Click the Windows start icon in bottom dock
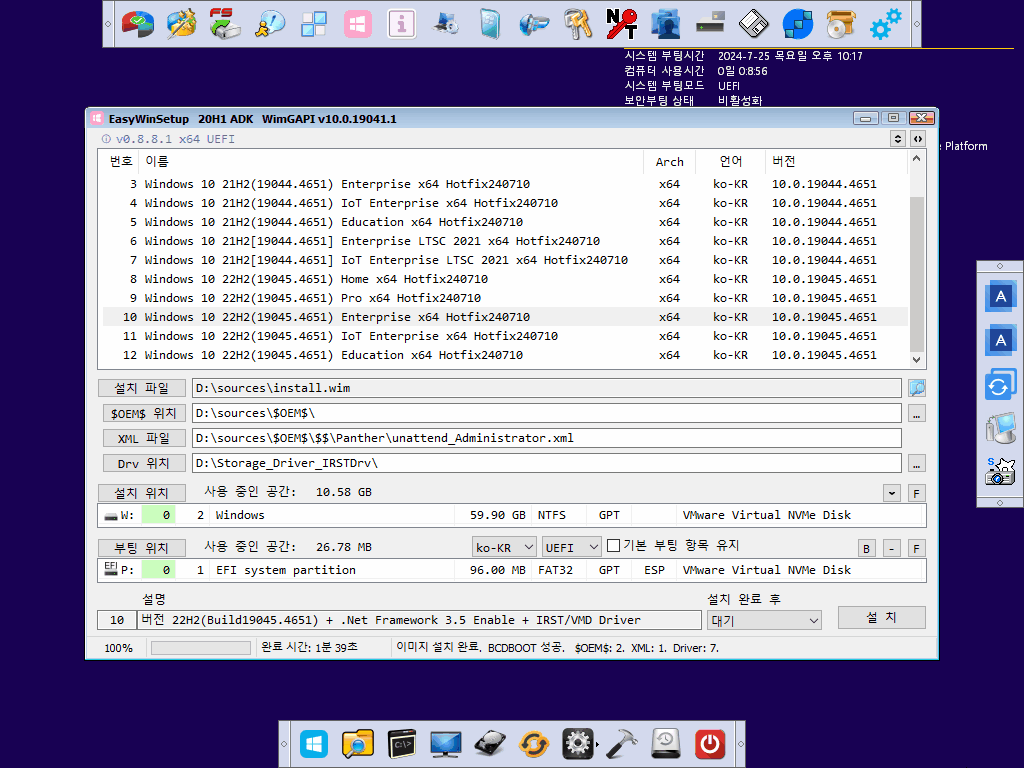Image resolution: width=1024 pixels, height=768 pixels. [313, 744]
